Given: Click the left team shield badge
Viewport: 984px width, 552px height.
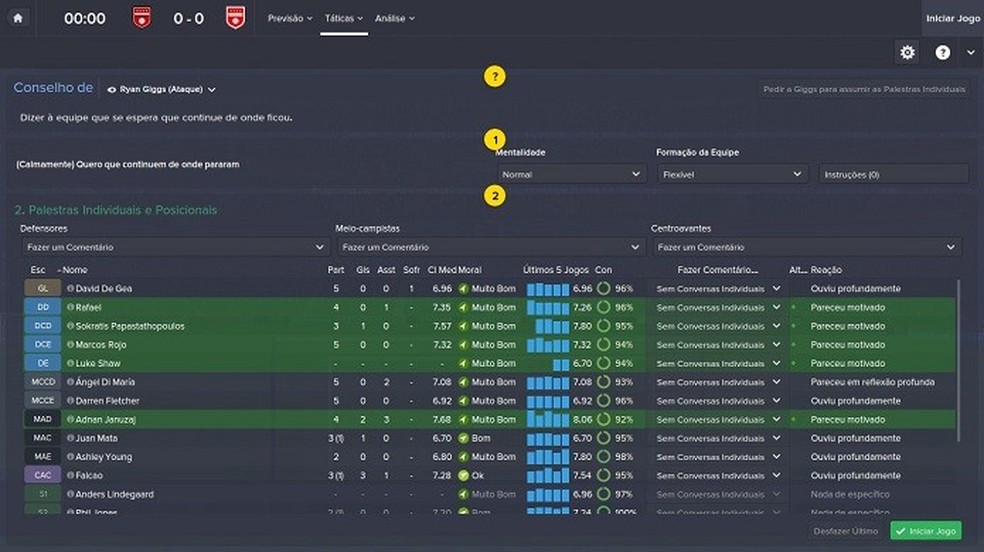Looking at the screenshot, I should click(141, 18).
